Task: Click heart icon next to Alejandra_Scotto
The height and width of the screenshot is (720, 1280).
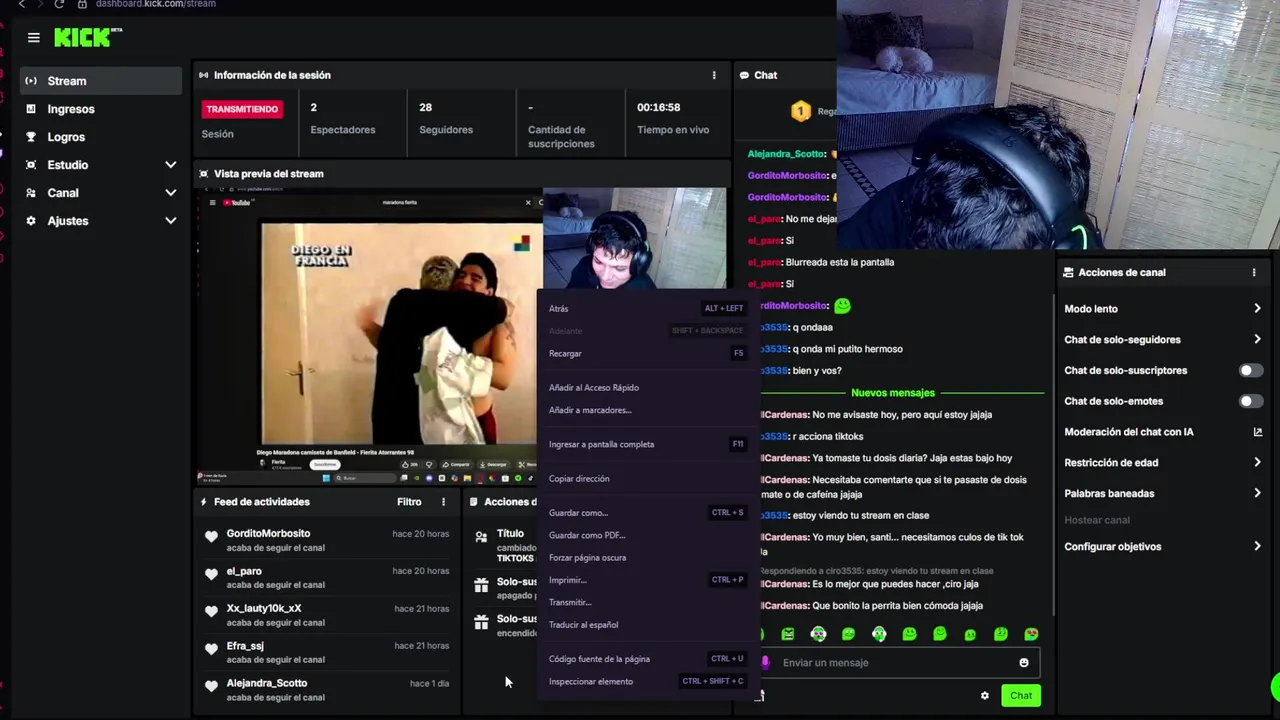Action: click(x=211, y=686)
